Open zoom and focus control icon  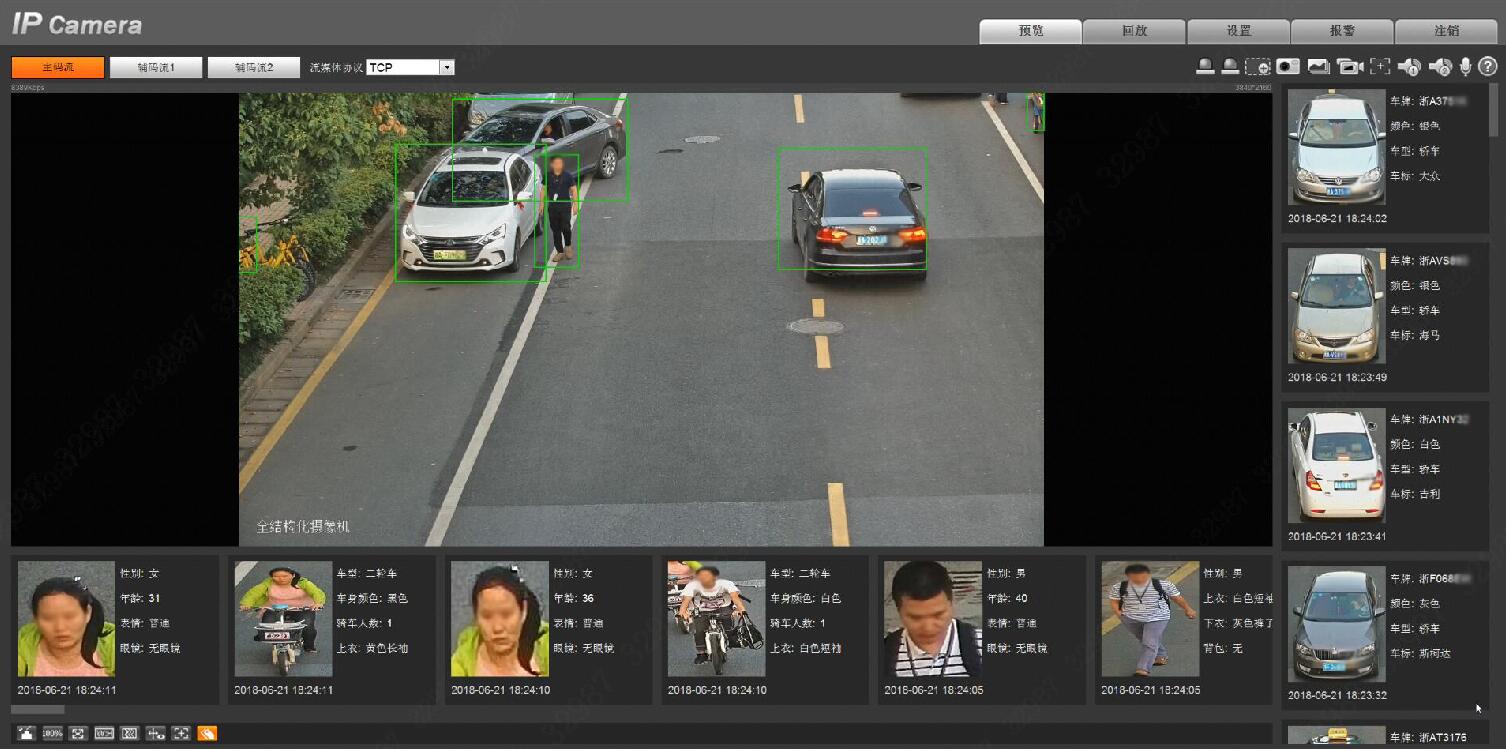[181, 734]
